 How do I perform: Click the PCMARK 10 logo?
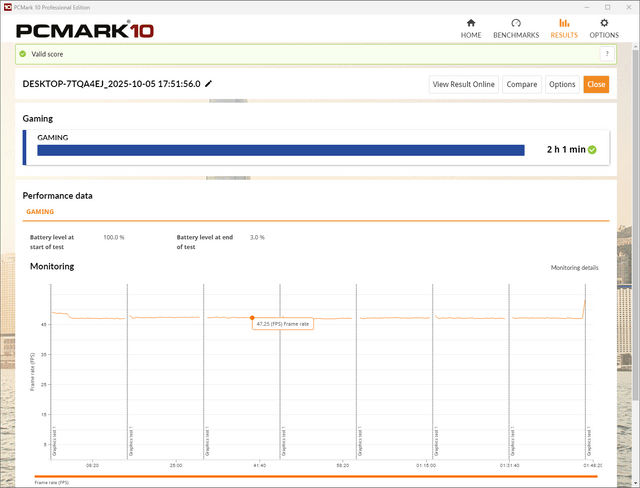(85, 31)
